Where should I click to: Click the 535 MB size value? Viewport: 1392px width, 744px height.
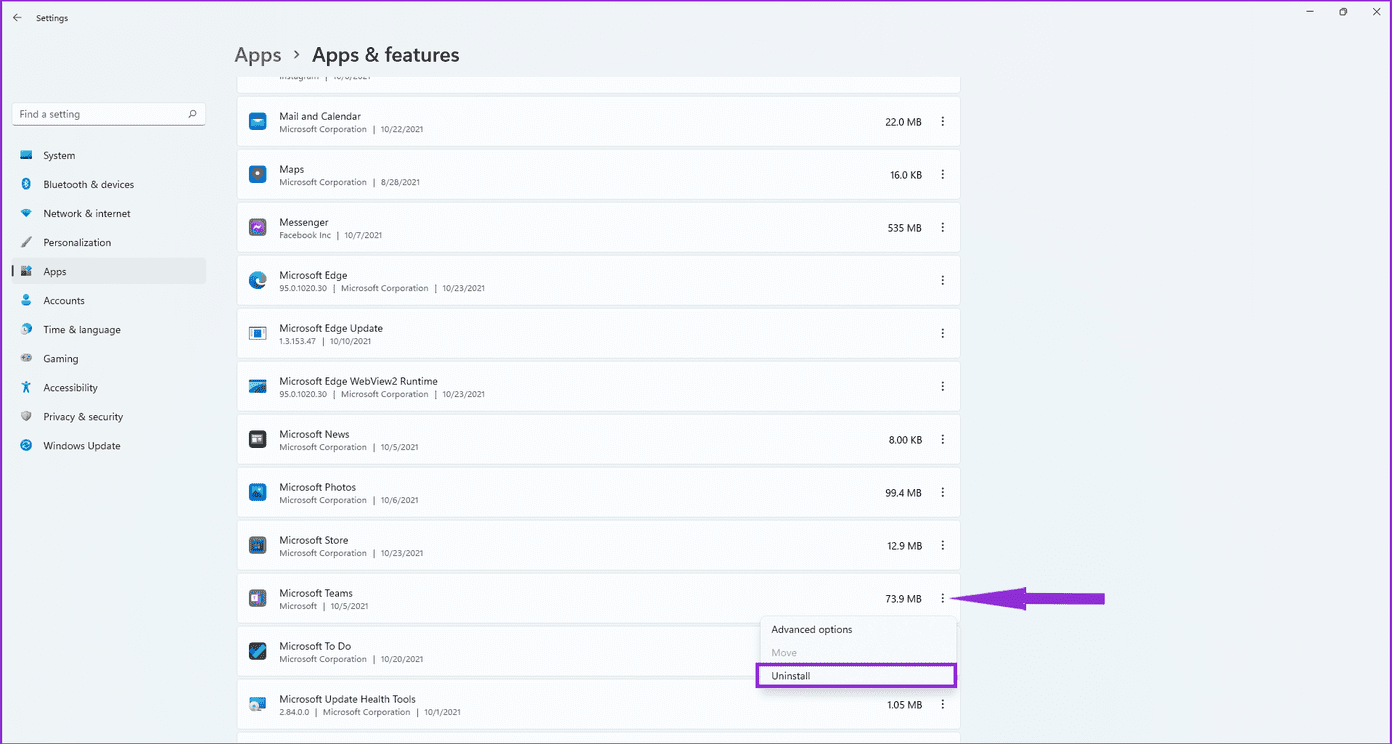tap(904, 228)
